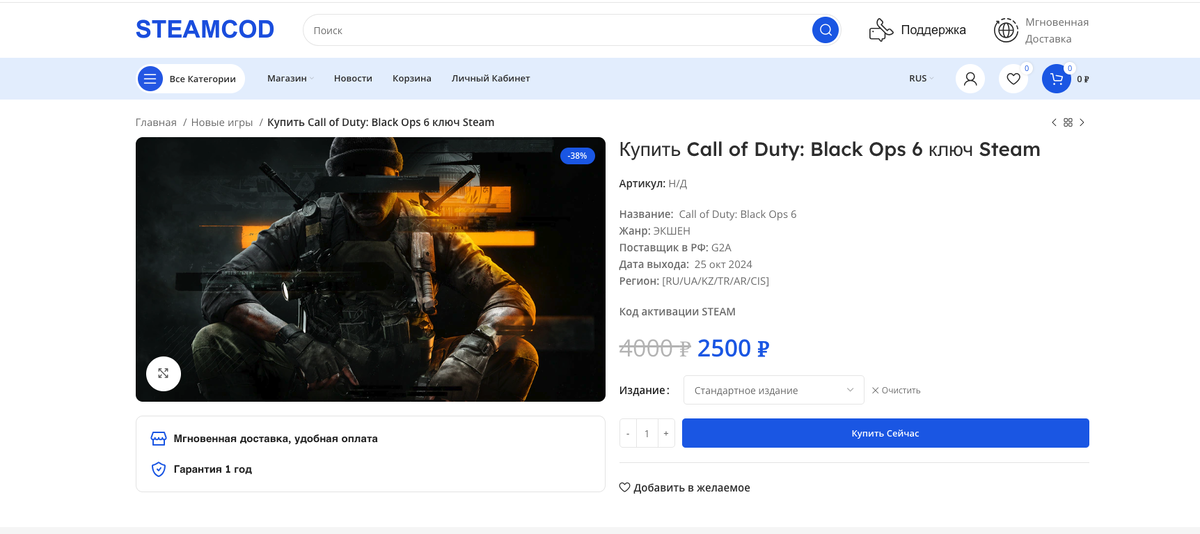Click the -38% discount badge
Viewport: 1200px width, 534px height.
coord(577,156)
